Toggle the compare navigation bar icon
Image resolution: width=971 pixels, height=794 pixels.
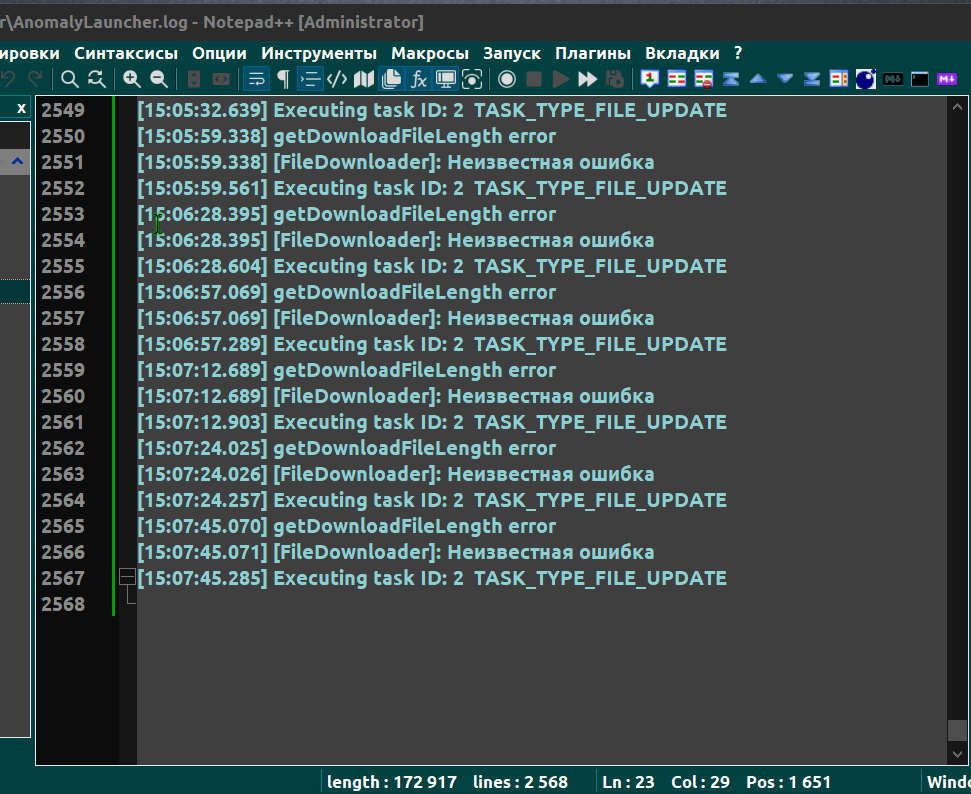839,79
